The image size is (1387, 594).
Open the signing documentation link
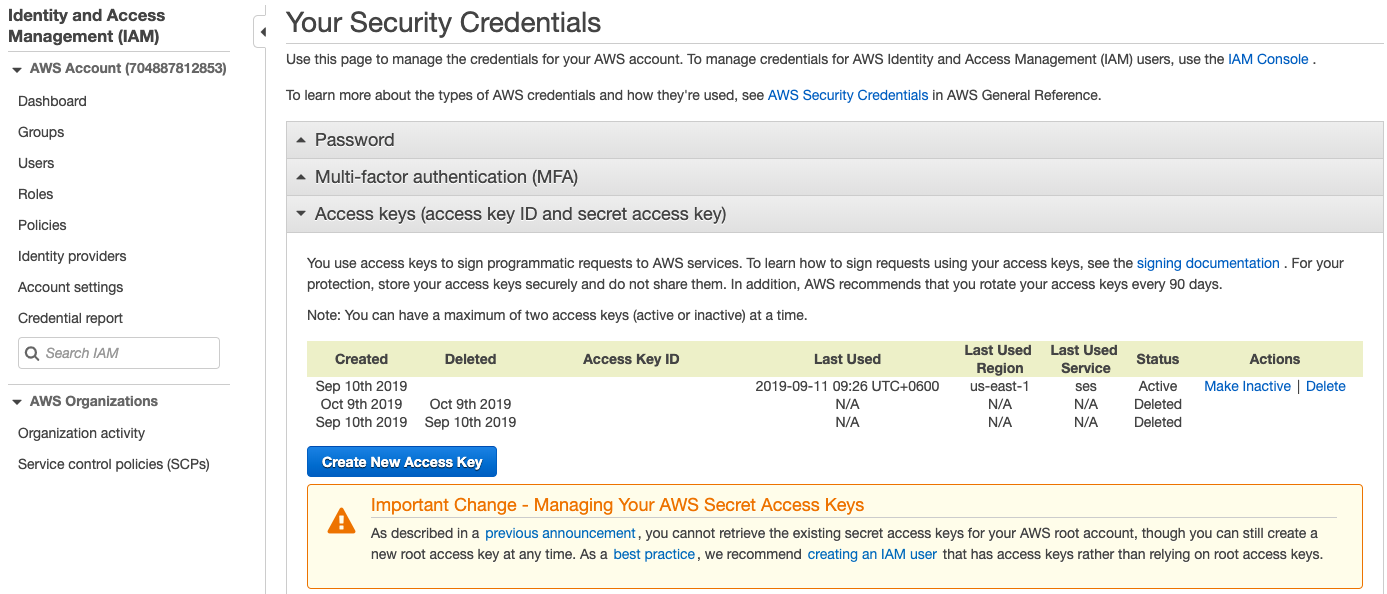tap(1208, 263)
